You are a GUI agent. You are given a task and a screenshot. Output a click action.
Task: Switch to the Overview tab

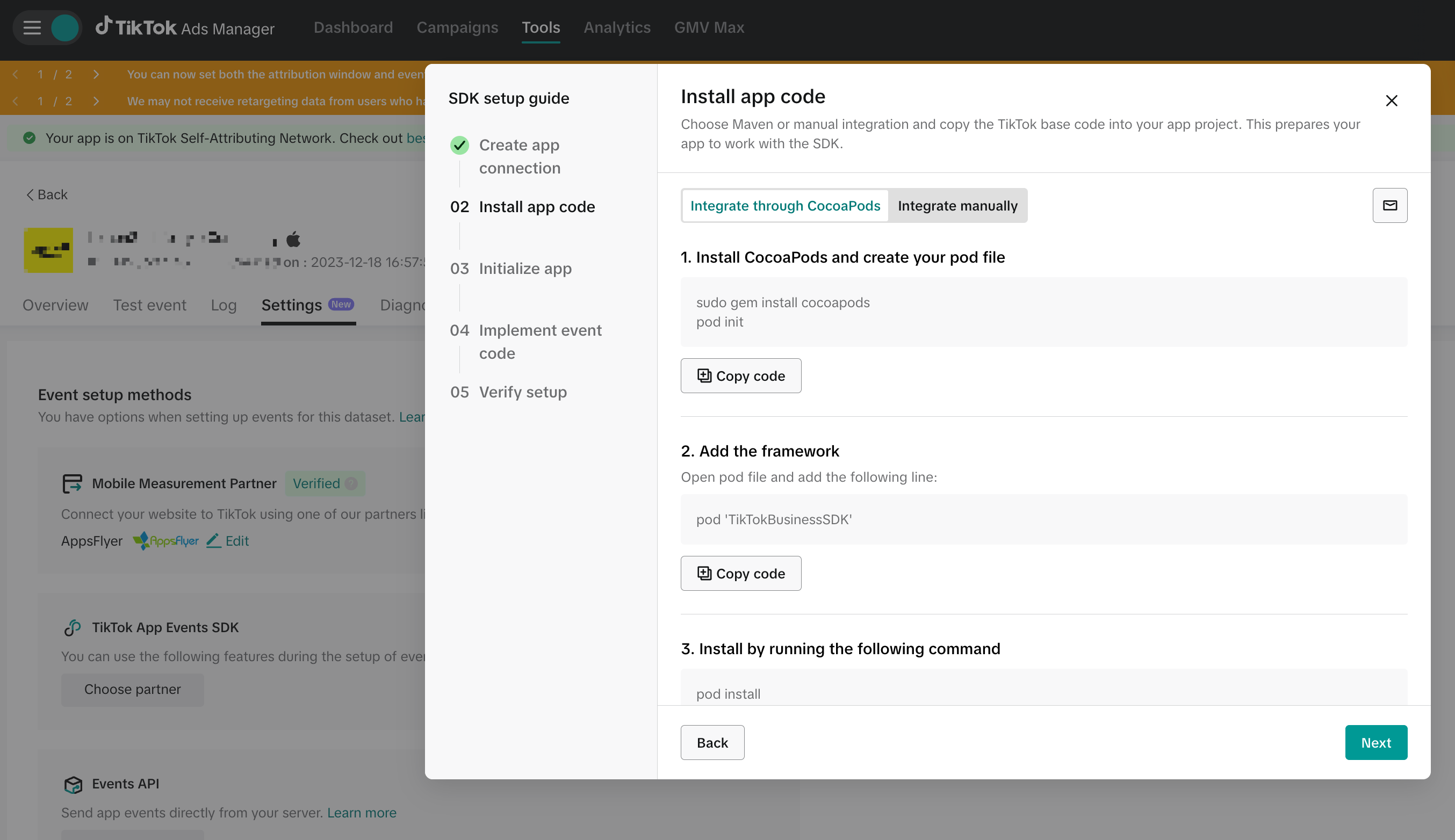click(x=55, y=305)
